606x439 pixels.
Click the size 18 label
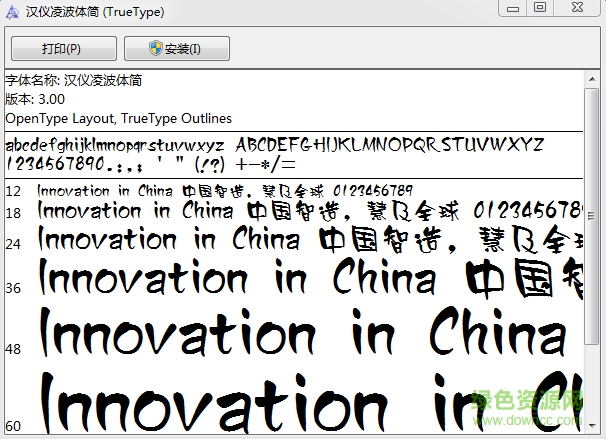pos(13,213)
